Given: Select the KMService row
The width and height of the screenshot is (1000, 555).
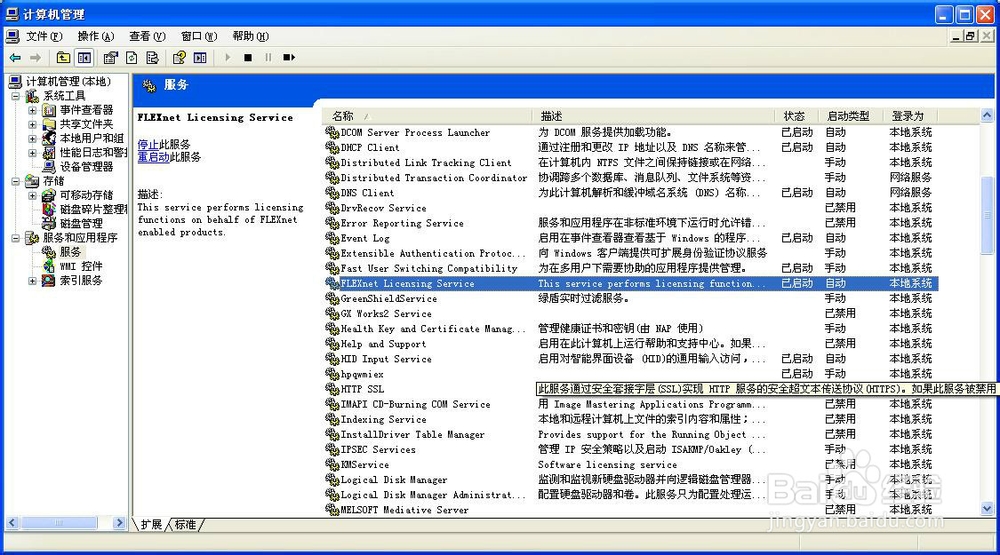Looking at the screenshot, I should (x=631, y=464).
